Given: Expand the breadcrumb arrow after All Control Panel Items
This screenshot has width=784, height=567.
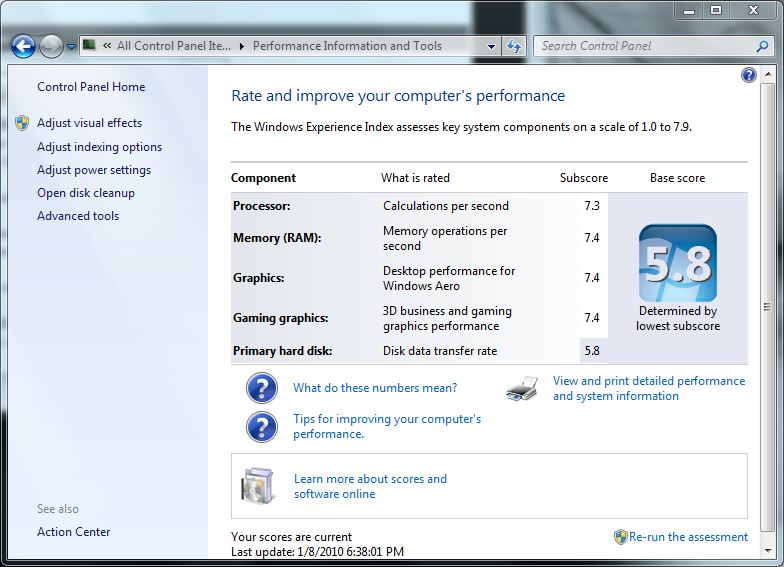Looking at the screenshot, I should (242, 46).
